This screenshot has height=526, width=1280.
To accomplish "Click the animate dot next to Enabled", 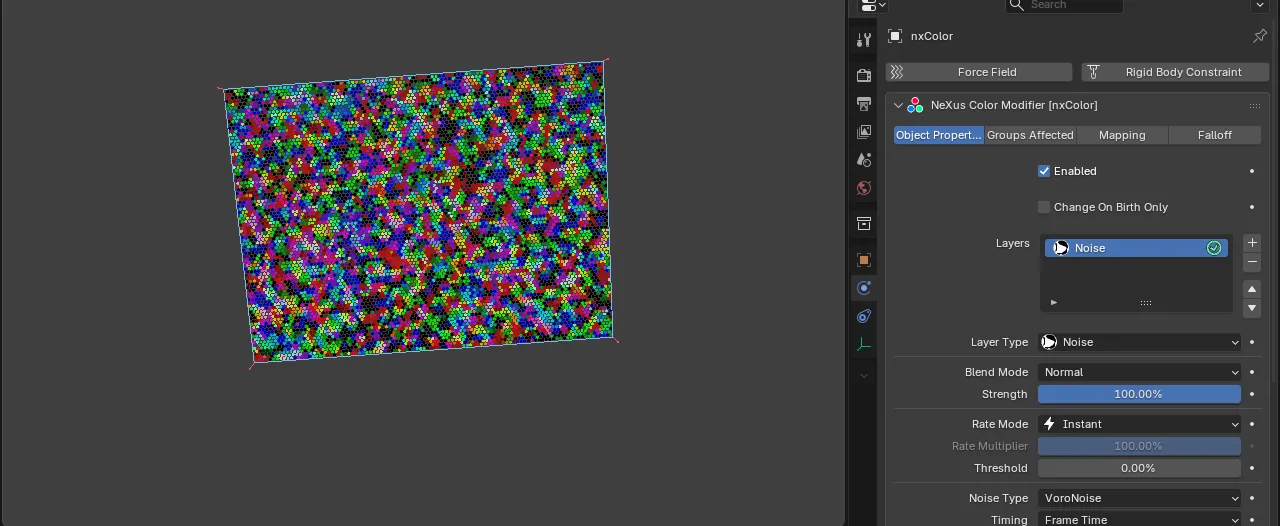I will point(1252,171).
